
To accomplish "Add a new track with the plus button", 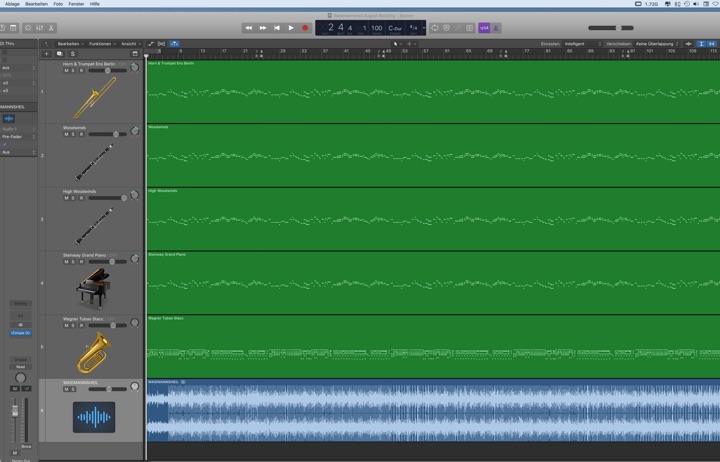I will pos(46,54).
